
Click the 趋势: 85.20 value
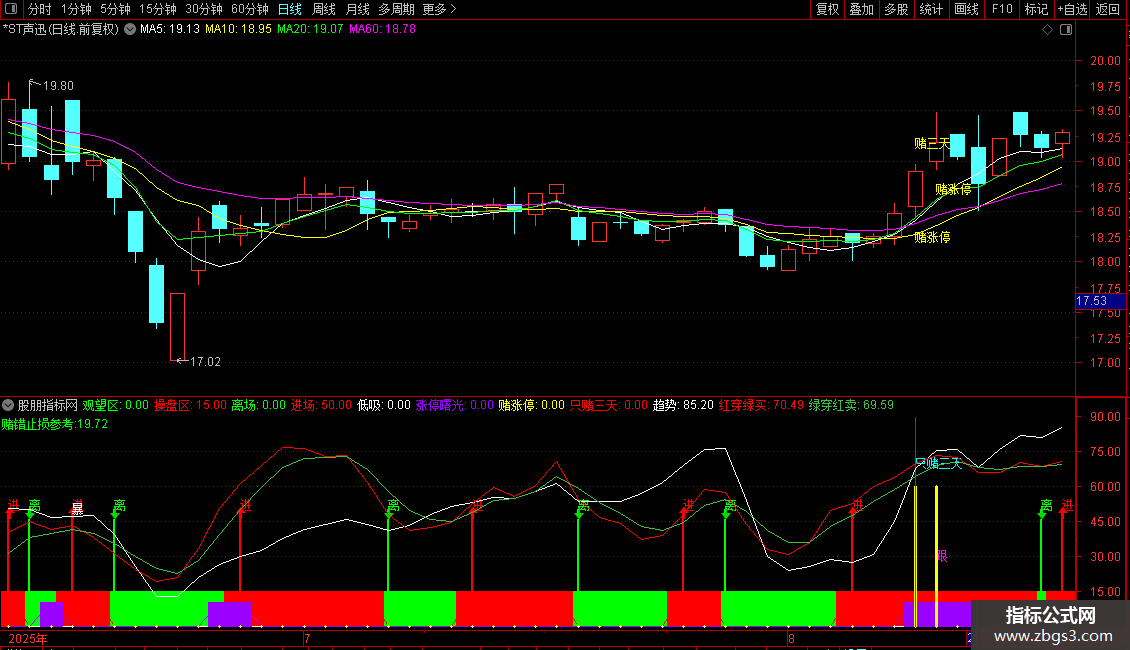[683, 406]
